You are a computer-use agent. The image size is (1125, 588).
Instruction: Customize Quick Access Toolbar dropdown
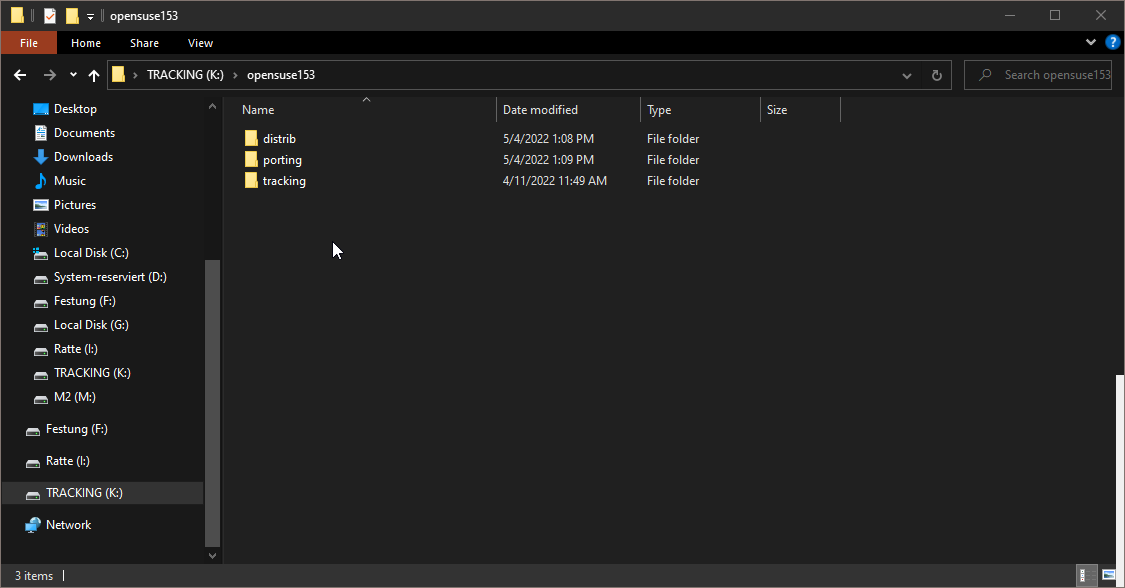point(90,16)
